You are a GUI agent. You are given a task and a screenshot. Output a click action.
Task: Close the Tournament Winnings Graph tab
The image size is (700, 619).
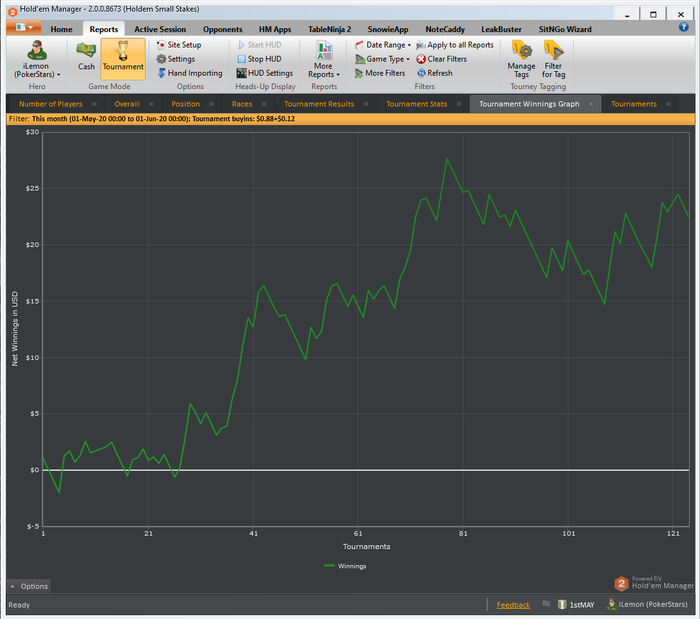[x=591, y=104]
